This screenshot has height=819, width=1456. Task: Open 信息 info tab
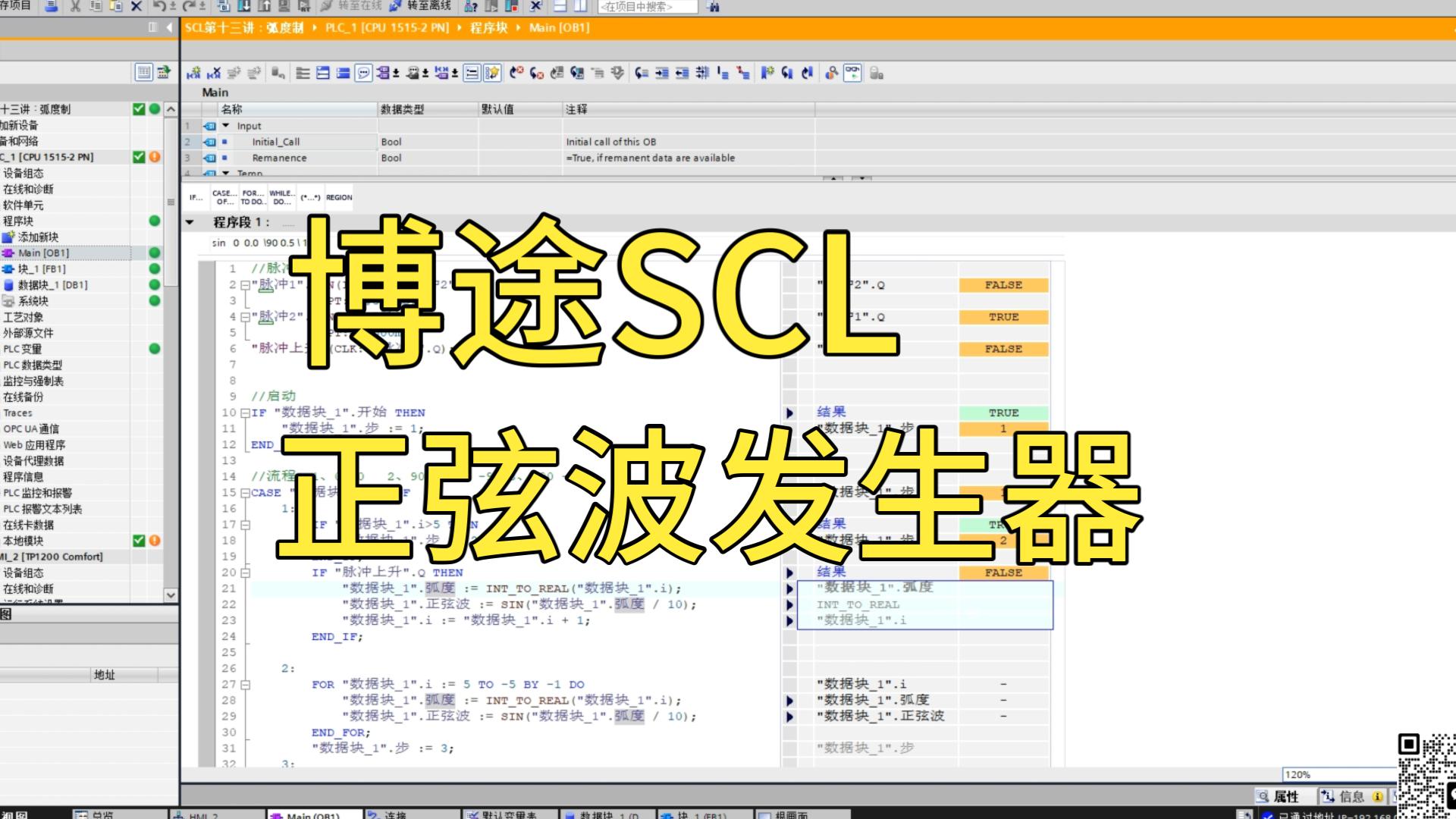pos(1352,796)
